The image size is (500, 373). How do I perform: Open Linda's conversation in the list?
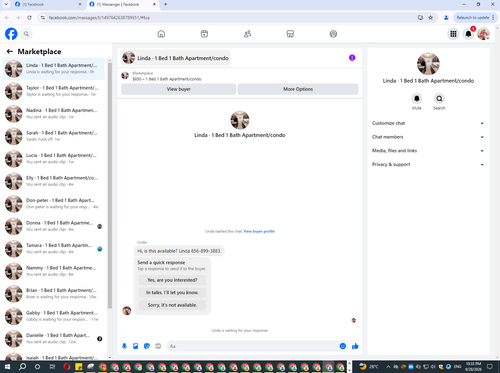click(x=53, y=69)
